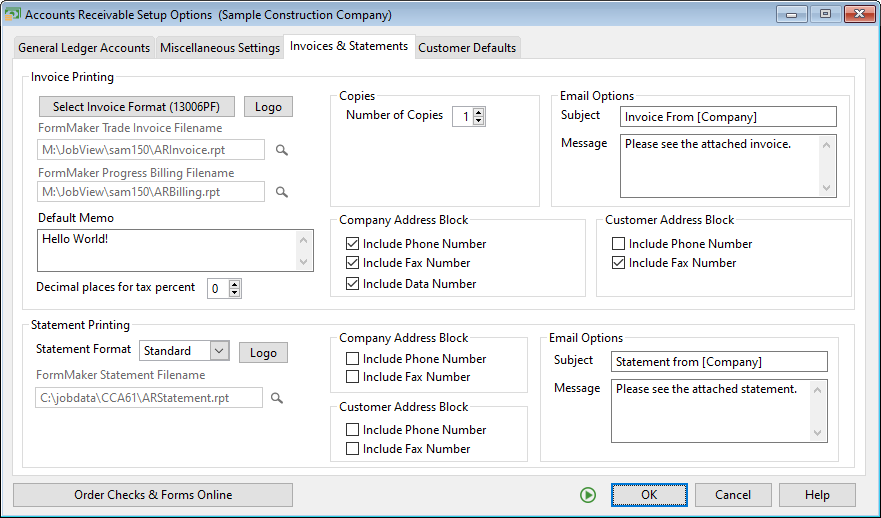This screenshot has width=881, height=518.
Task: Open the Customer Defaults tab
Action: (467, 48)
